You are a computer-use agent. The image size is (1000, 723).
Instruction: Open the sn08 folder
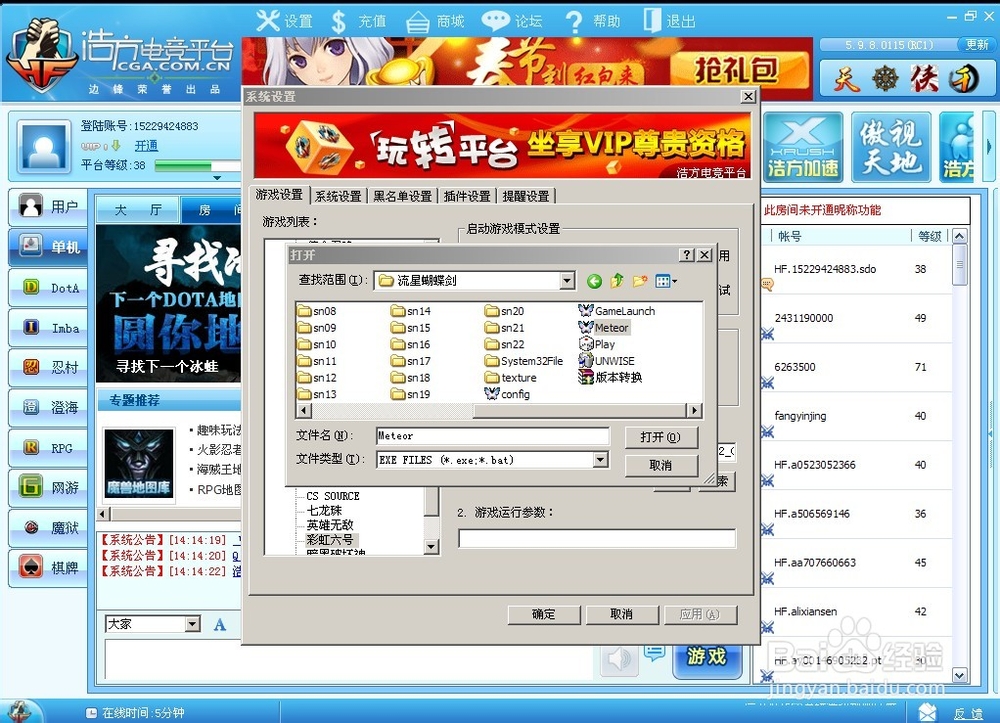click(x=316, y=311)
